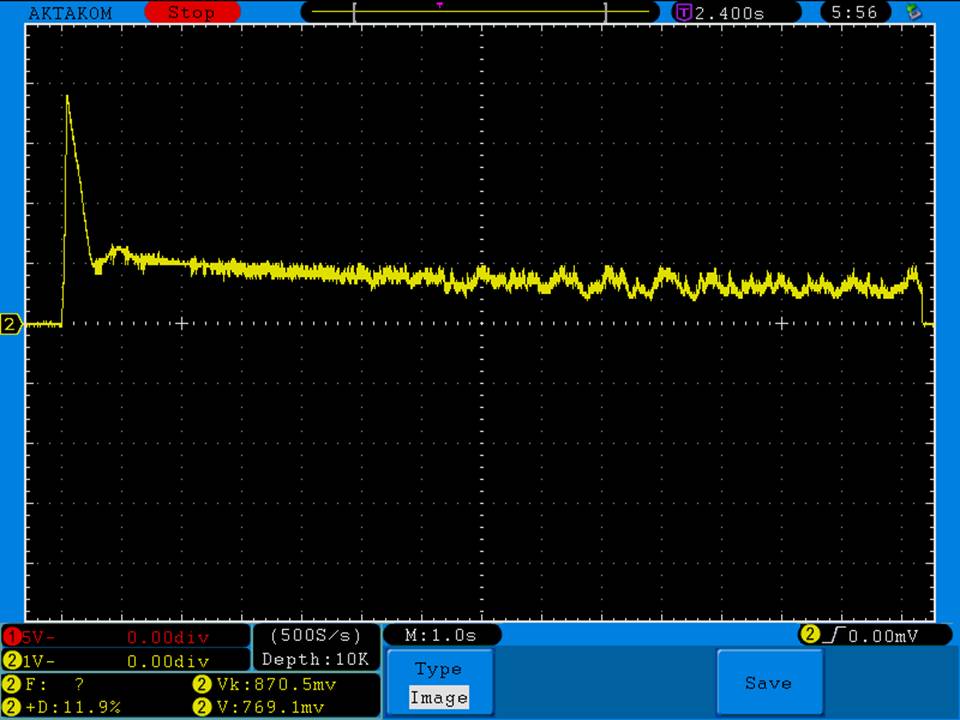Click the Depth:10K memory depth readout
The image size is (960, 720).
(315, 660)
